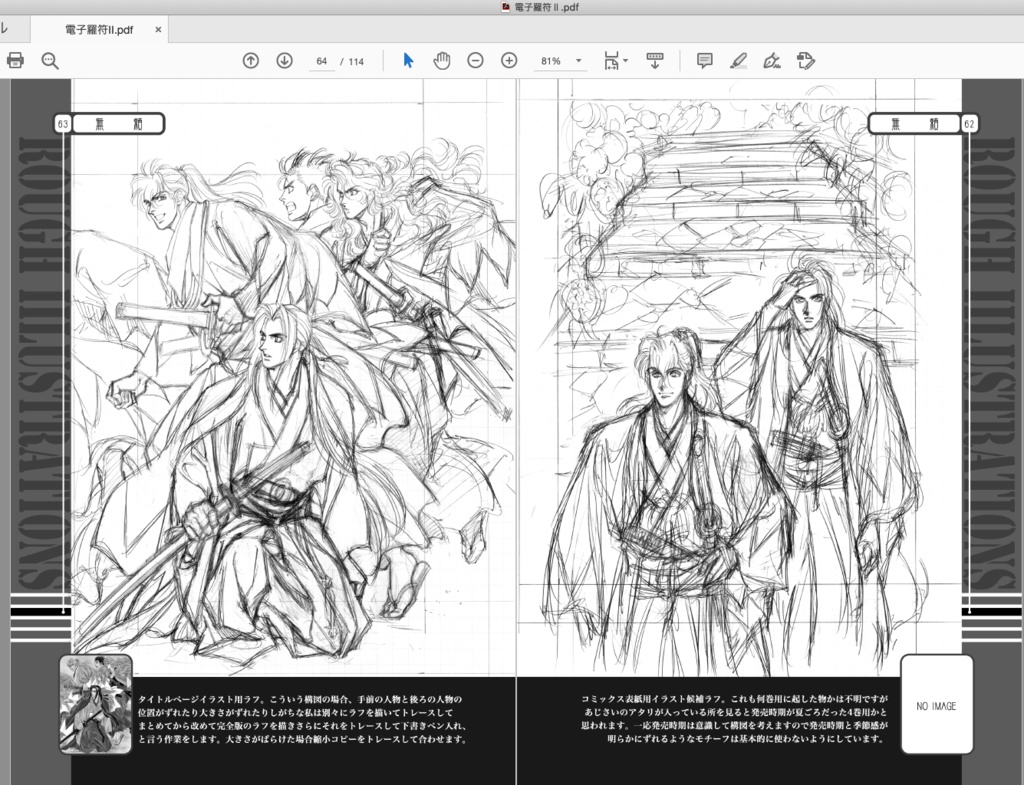
Task: Click the page 63 number label
Action: point(63,123)
